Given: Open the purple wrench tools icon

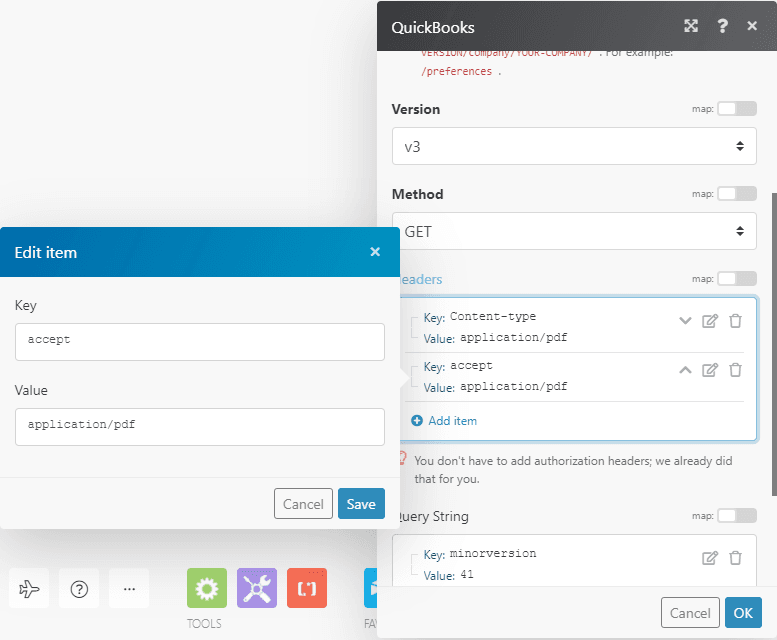Looking at the screenshot, I should click(x=257, y=588).
